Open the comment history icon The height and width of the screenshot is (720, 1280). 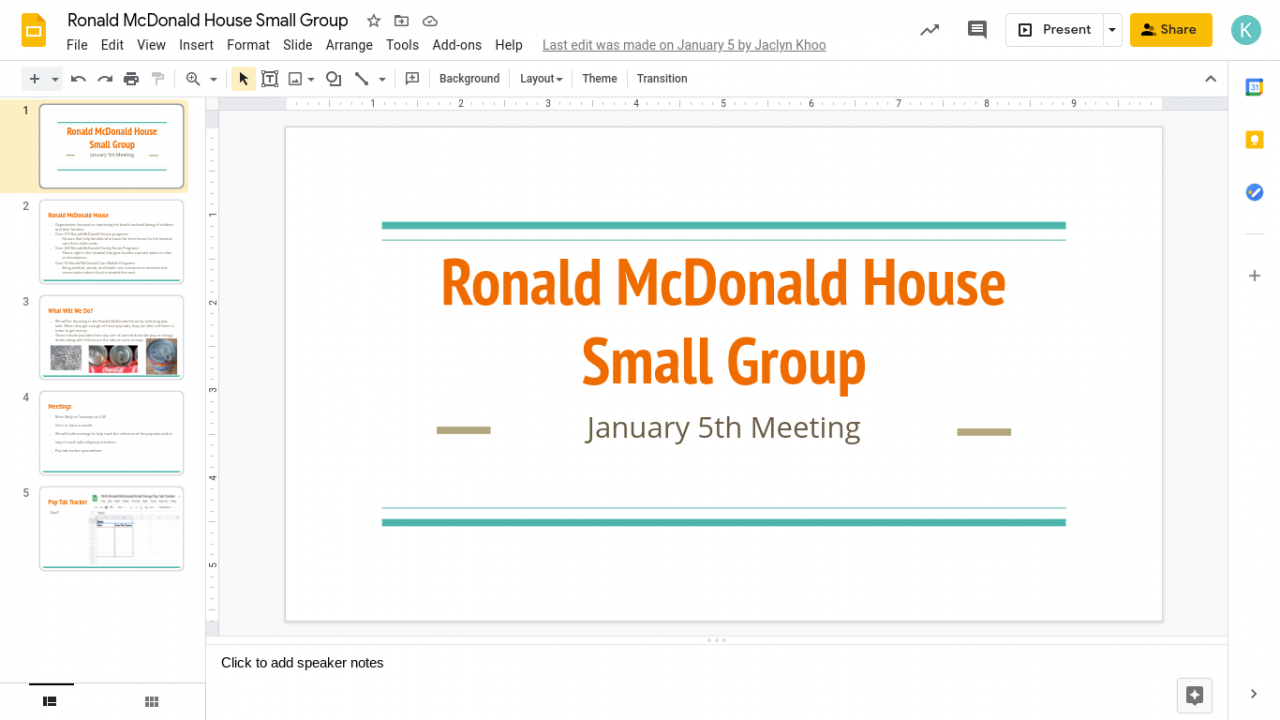977,30
